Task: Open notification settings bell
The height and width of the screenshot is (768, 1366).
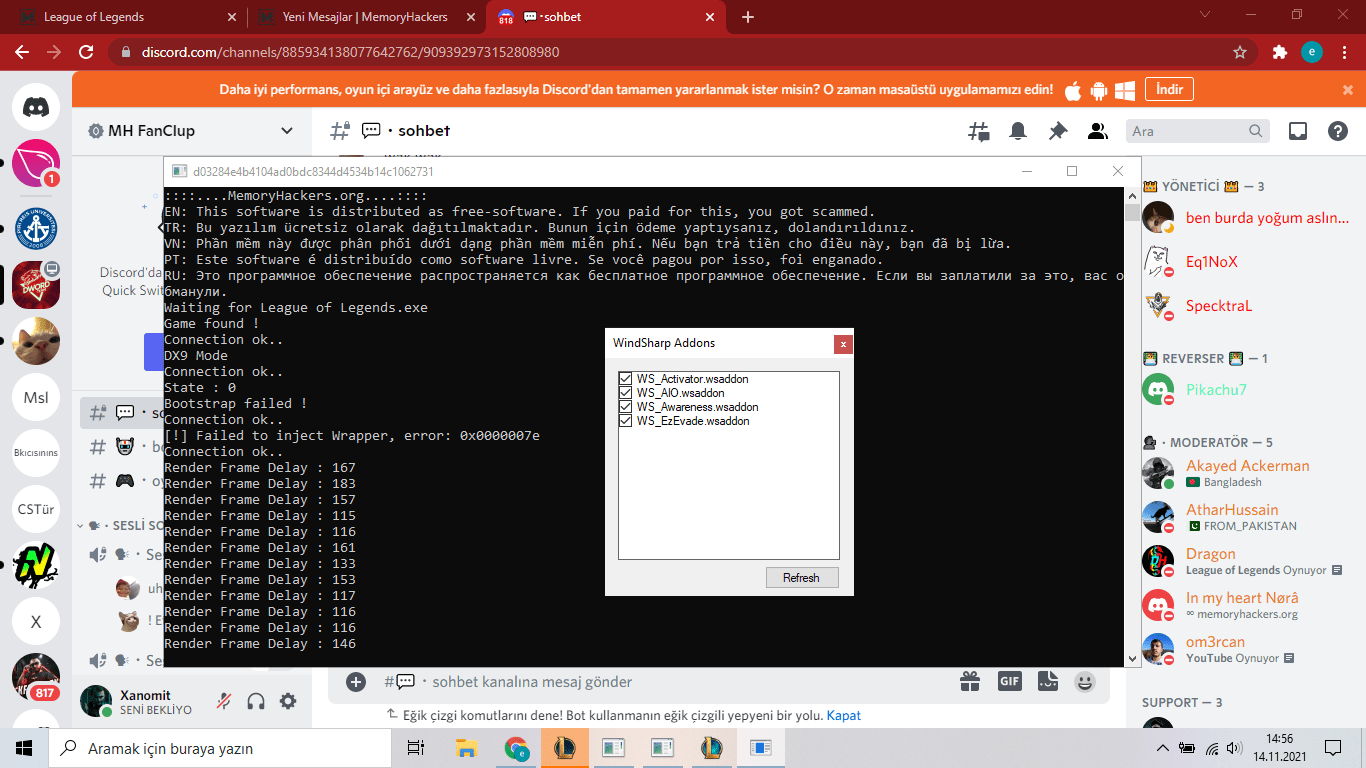Action: coord(1018,131)
